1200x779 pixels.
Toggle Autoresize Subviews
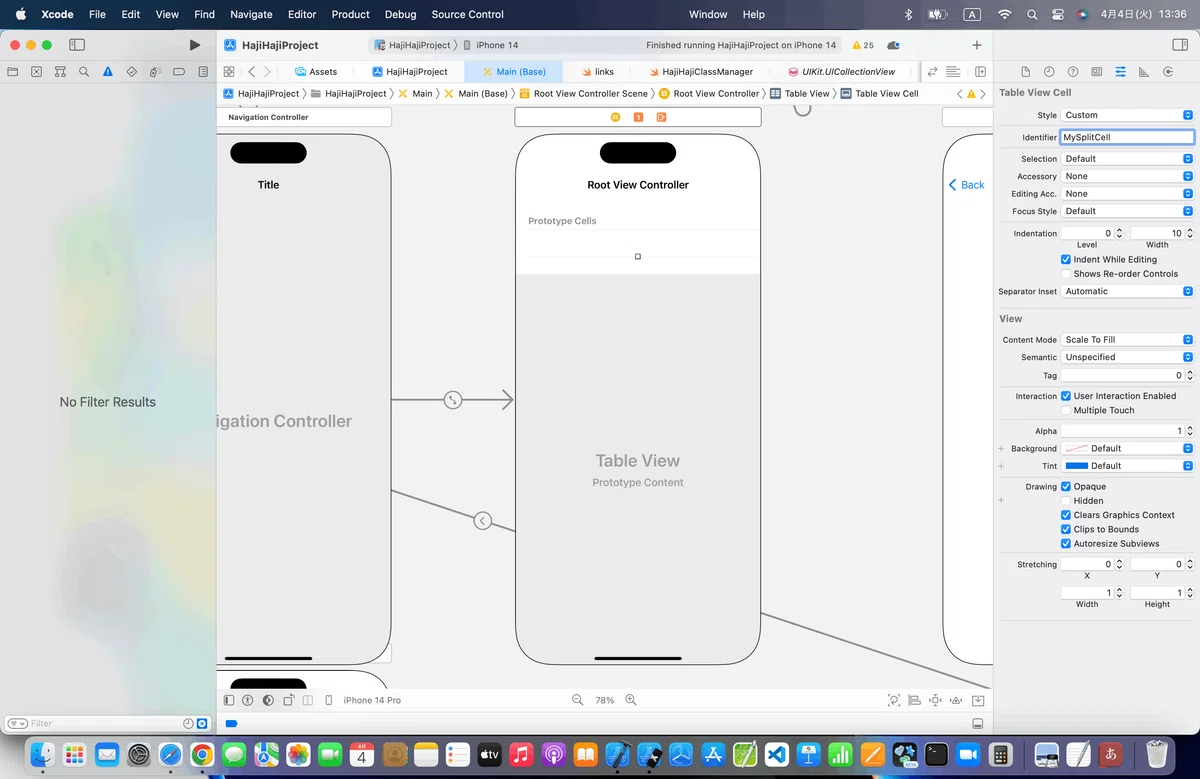(1066, 544)
